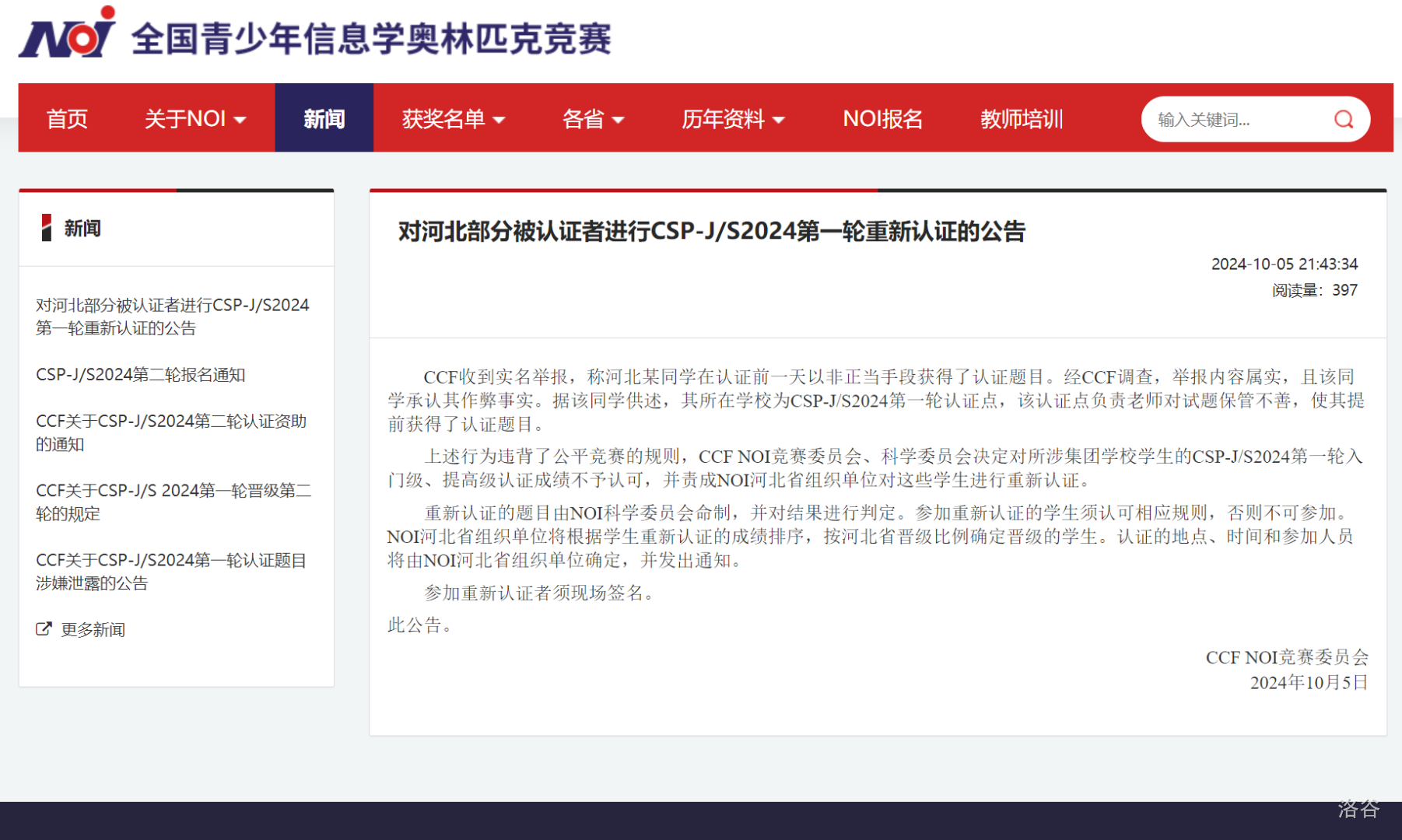
Task: Open the 第一轮认证题目涉嫌泄露的公告 link
Action: [x=171, y=571]
